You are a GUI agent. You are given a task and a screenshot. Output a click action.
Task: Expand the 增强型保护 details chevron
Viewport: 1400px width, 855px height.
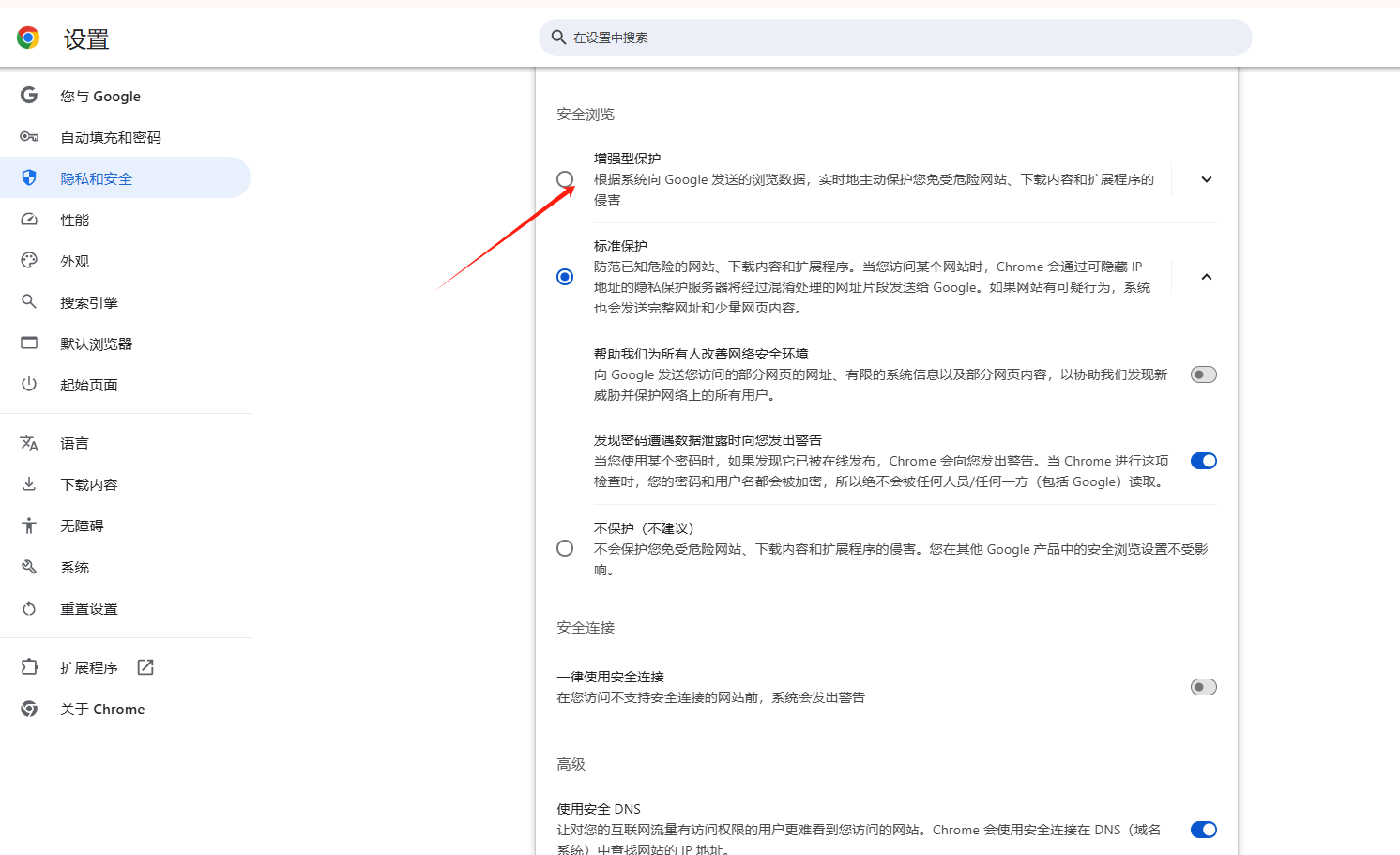pos(1207,179)
